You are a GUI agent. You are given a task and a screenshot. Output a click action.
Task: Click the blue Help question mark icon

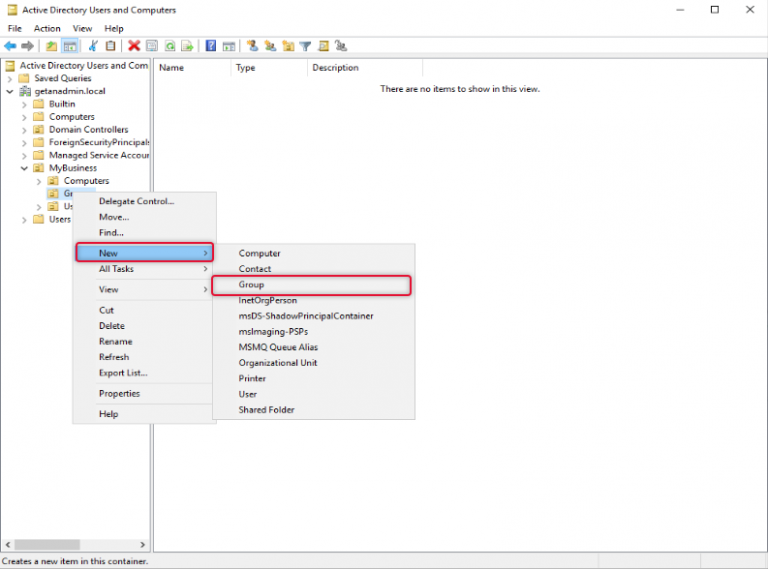pyautogui.click(x=211, y=46)
